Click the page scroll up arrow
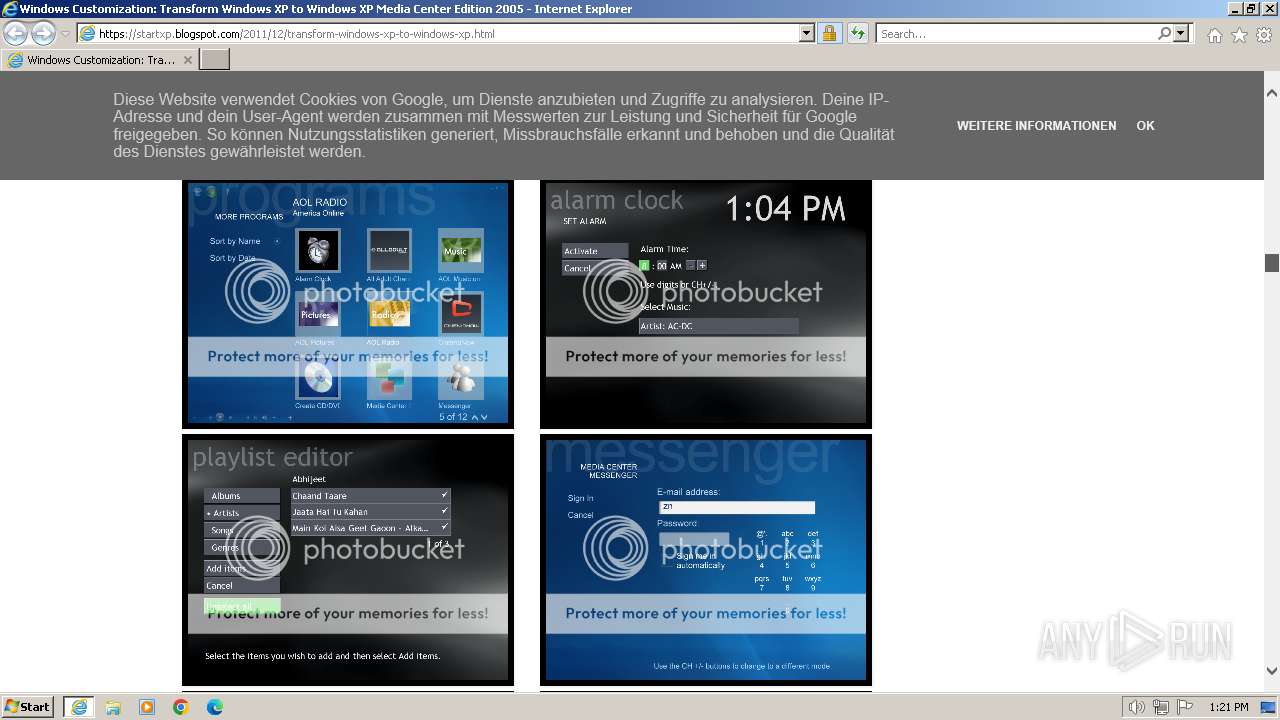Screen dimensions: 1280x720 (x=1272, y=93)
